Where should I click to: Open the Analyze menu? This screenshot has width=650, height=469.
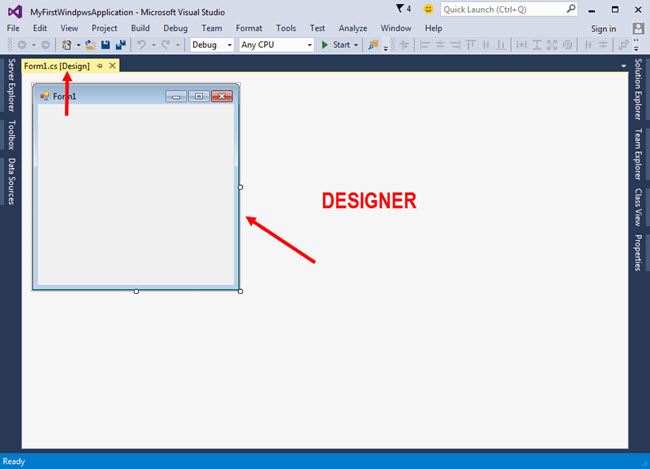pyautogui.click(x=353, y=28)
